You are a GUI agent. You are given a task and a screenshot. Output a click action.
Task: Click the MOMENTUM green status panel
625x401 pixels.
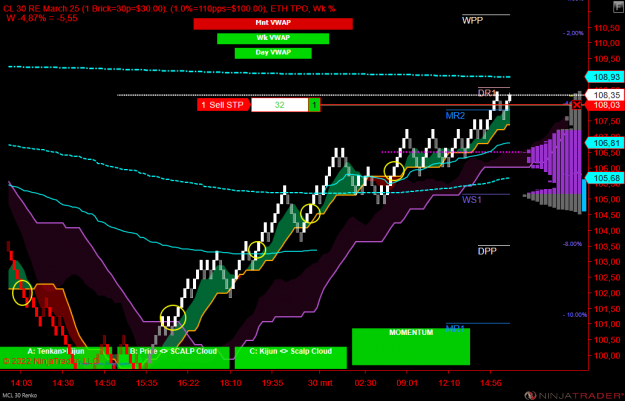pyautogui.click(x=411, y=346)
